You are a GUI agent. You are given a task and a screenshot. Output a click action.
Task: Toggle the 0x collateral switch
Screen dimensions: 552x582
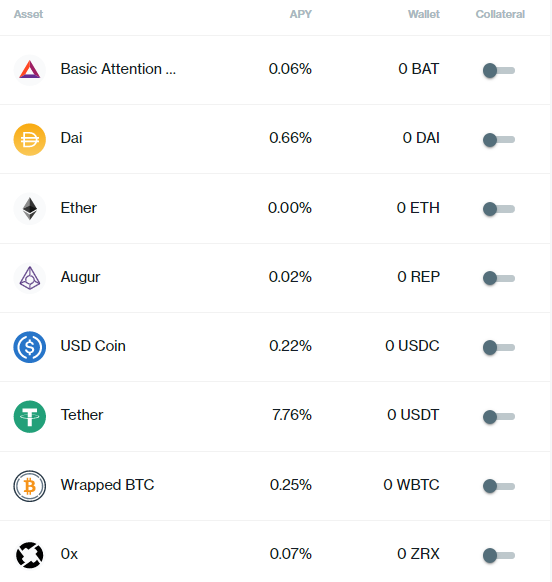click(499, 555)
